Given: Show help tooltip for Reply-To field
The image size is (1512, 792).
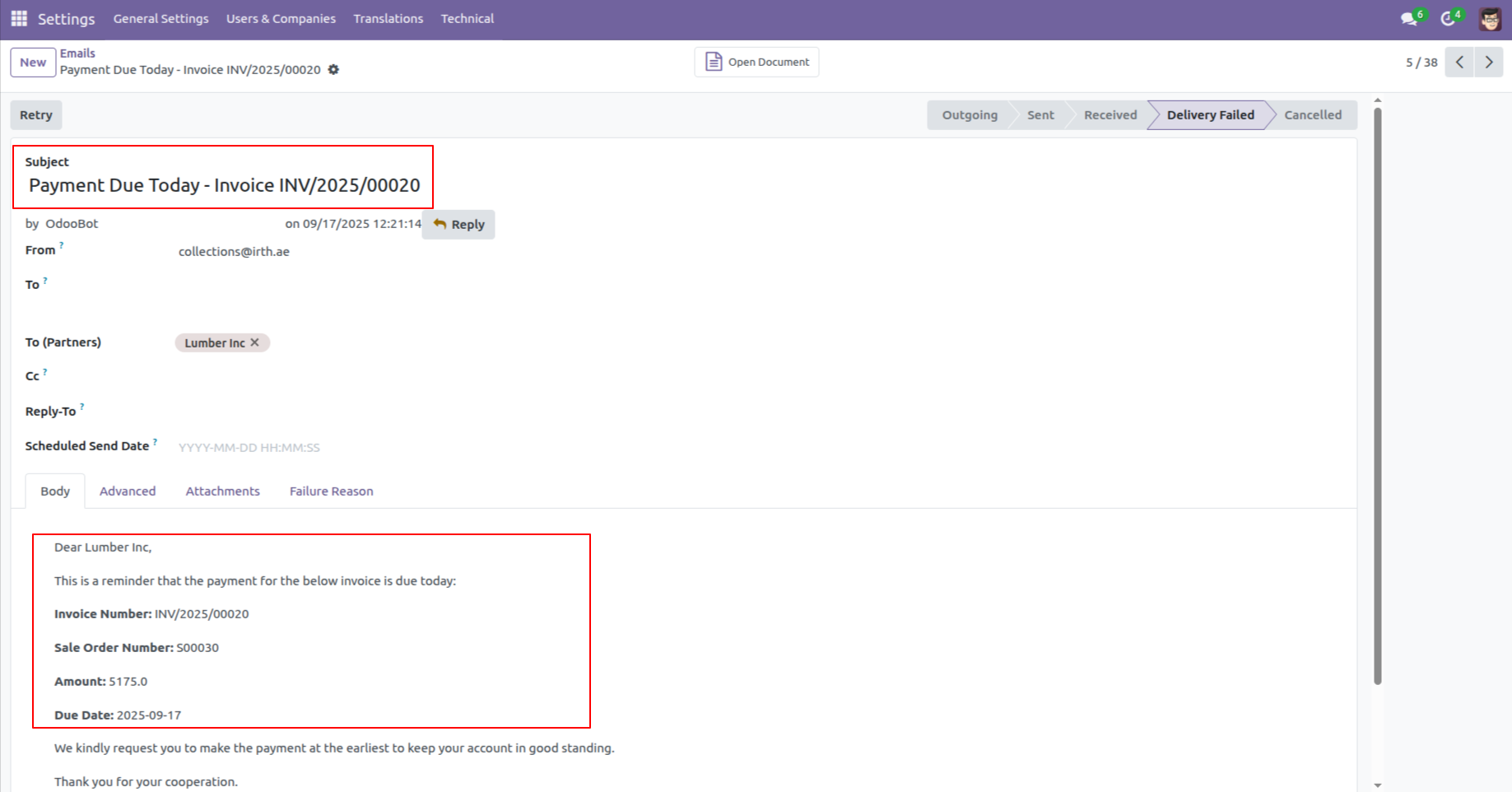Looking at the screenshot, I should [82, 407].
